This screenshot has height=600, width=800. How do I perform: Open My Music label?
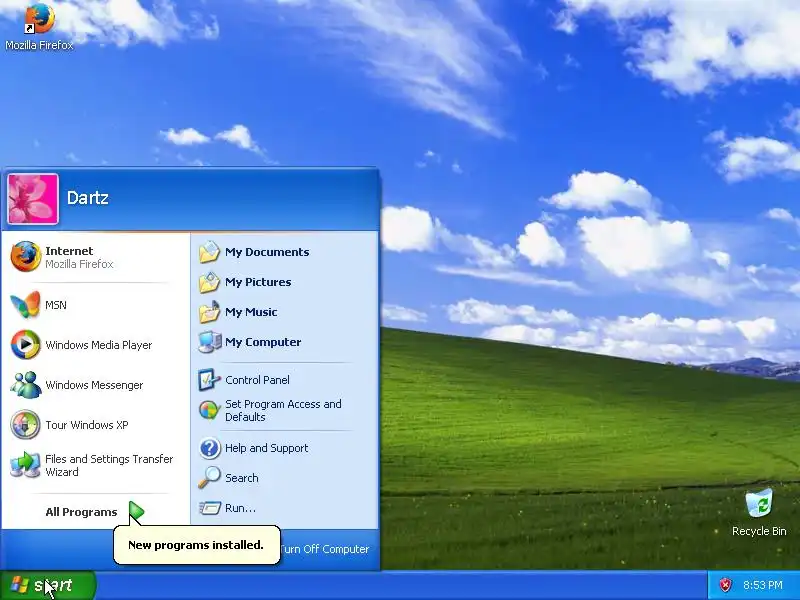pos(251,312)
